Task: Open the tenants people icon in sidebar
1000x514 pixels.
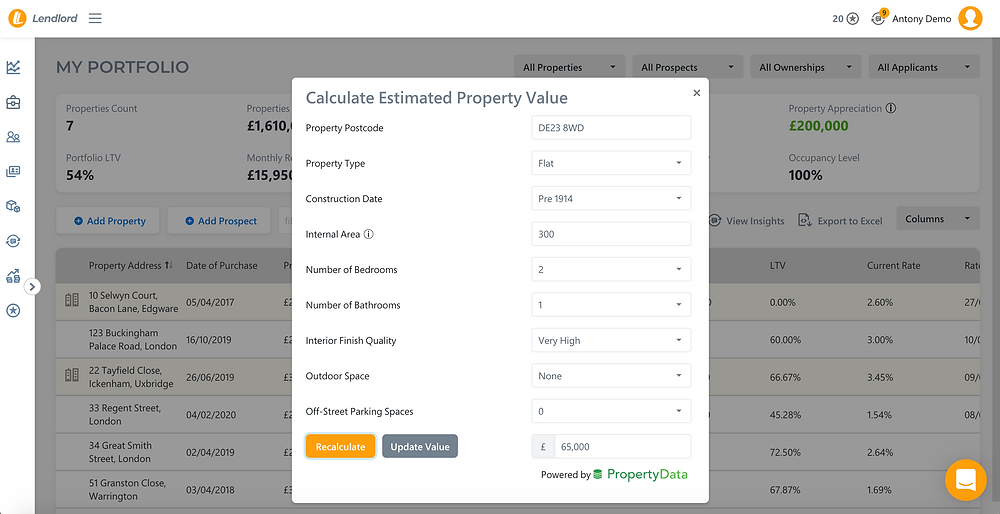Action: point(13,136)
